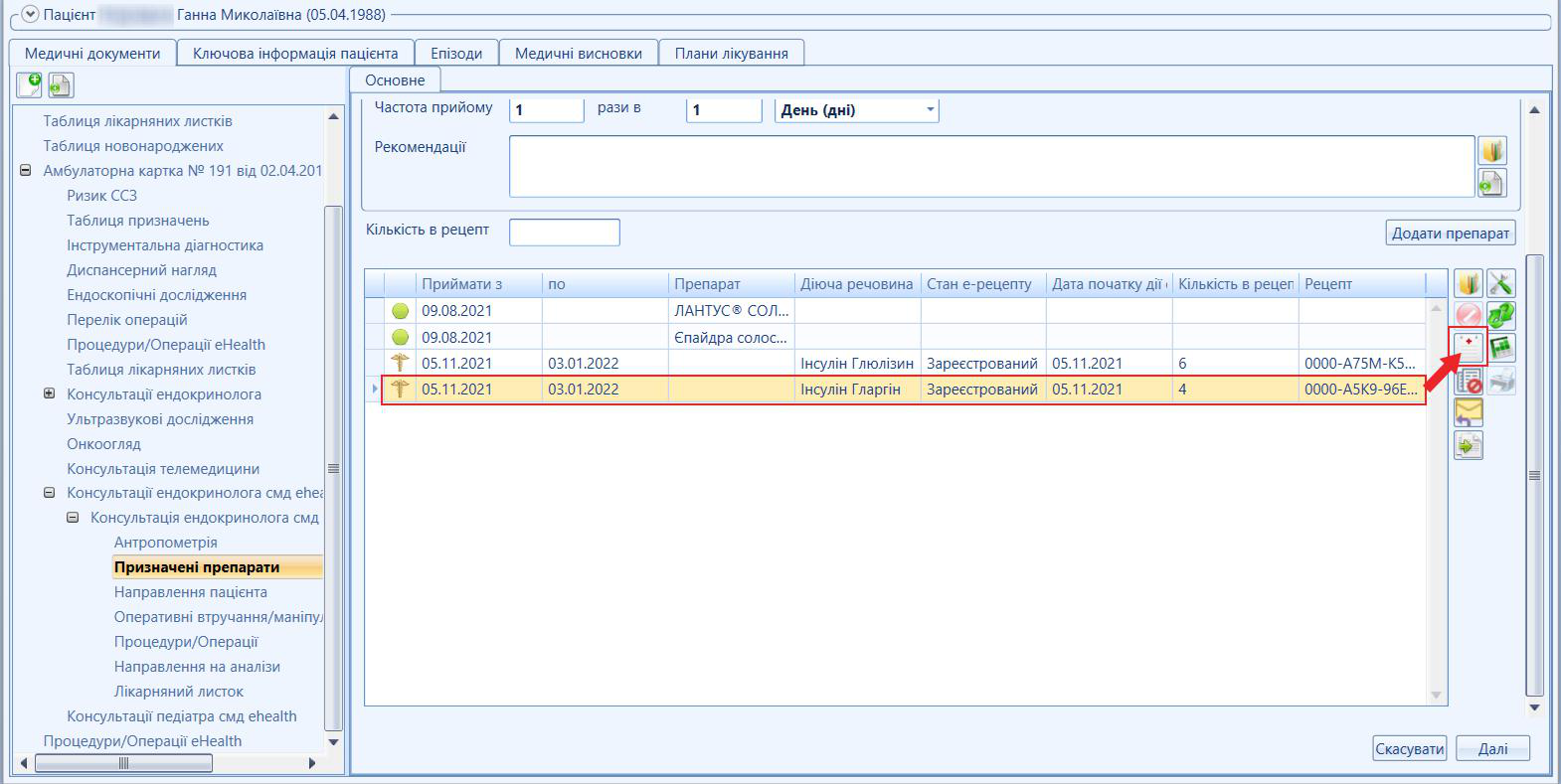The width and height of the screenshot is (1561, 784).
Task: Select Диспансерний нагляд tree item
Action: pyautogui.click(x=141, y=269)
